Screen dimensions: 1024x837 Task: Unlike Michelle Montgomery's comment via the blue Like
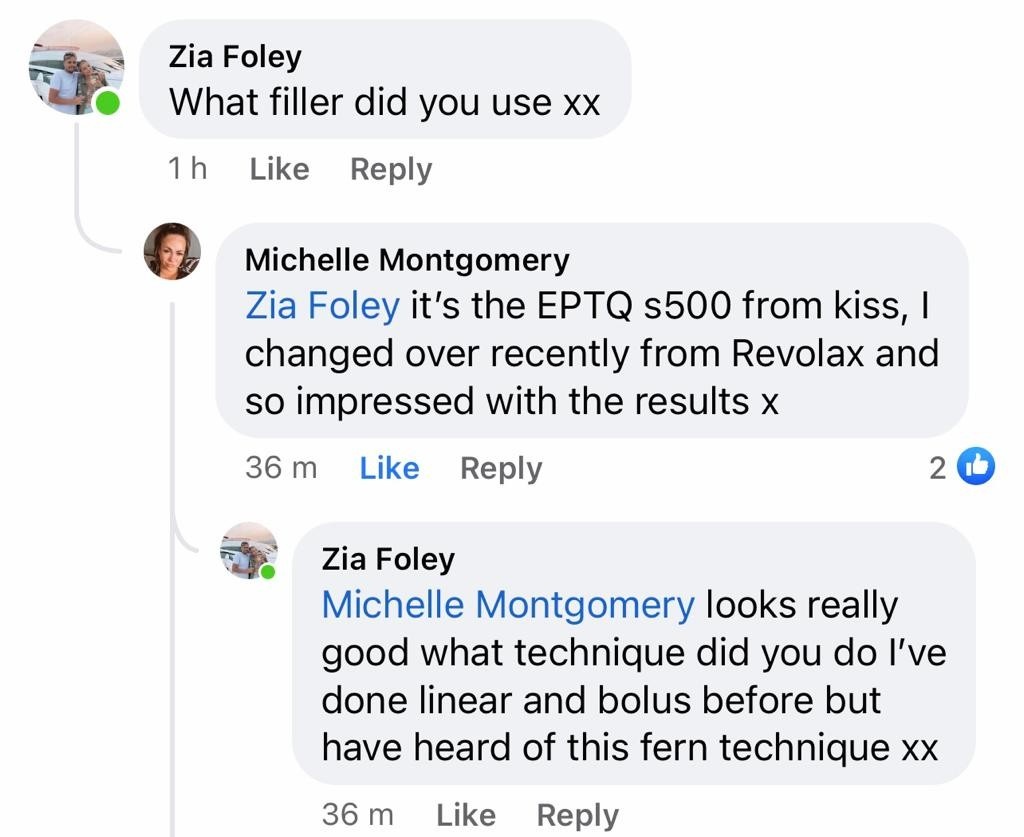[x=389, y=467]
